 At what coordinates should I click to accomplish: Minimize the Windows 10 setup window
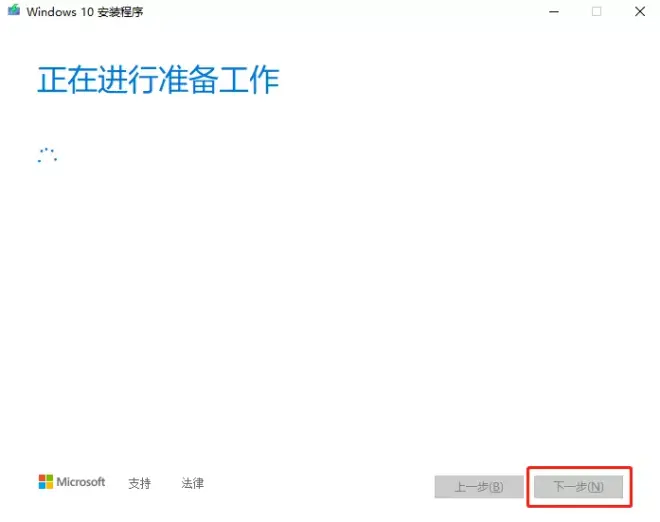pyautogui.click(x=554, y=12)
